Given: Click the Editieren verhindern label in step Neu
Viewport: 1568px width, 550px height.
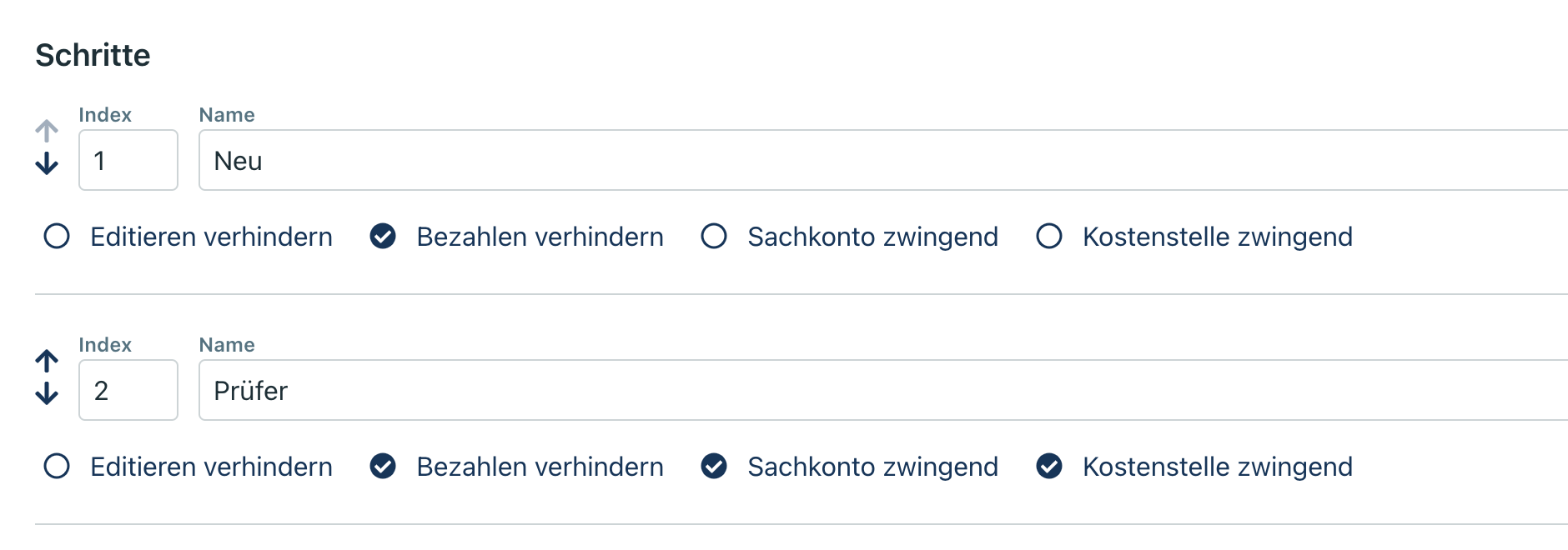Looking at the screenshot, I should coord(211,237).
